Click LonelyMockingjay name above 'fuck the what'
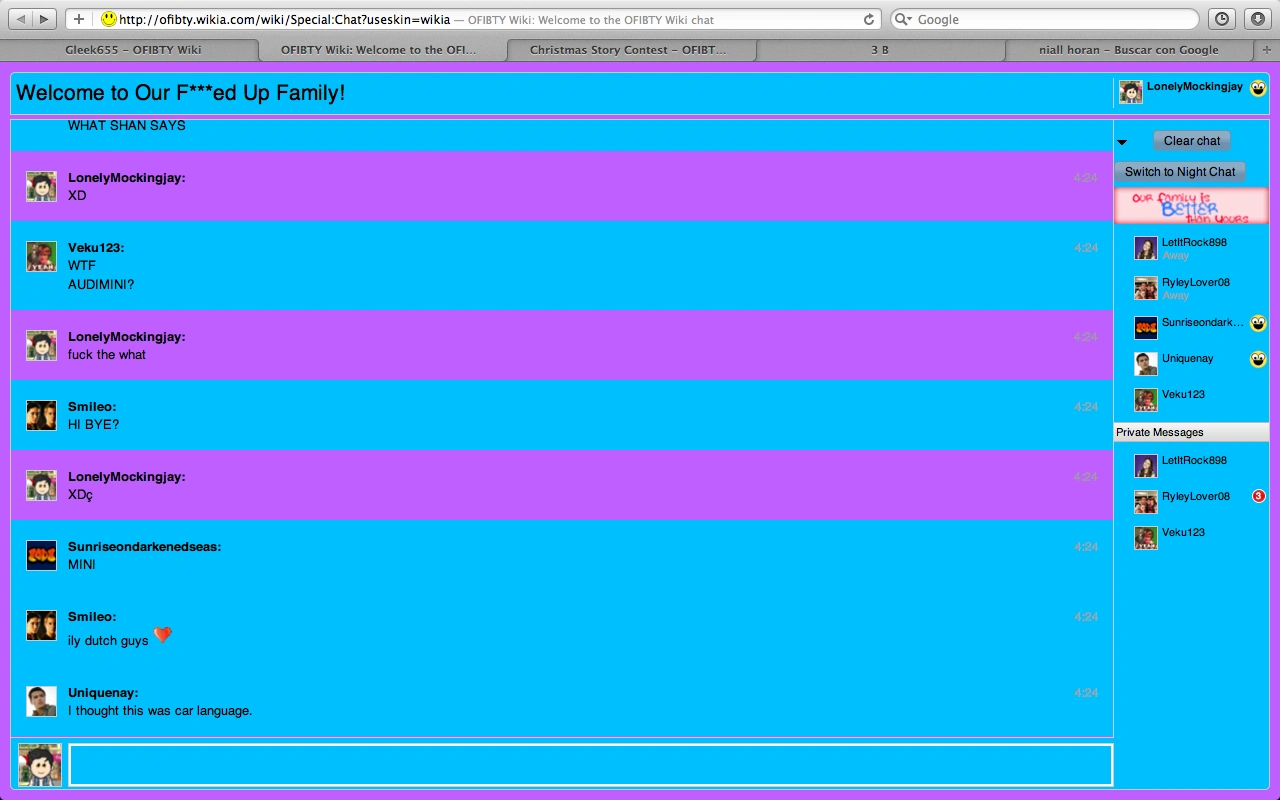 (x=126, y=337)
